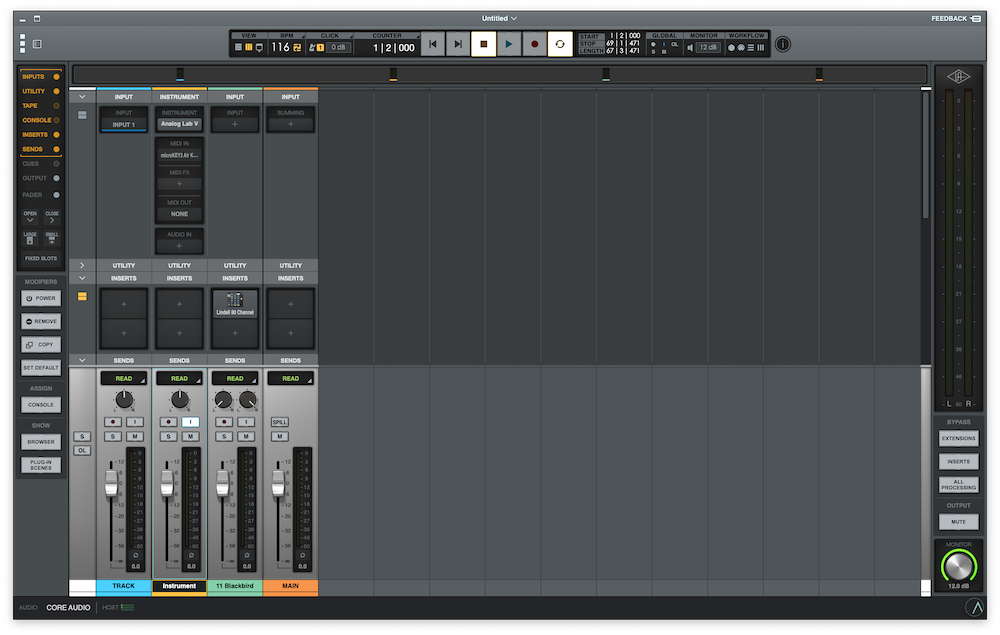
Task: Click the metronome click icon
Action: 314,47
